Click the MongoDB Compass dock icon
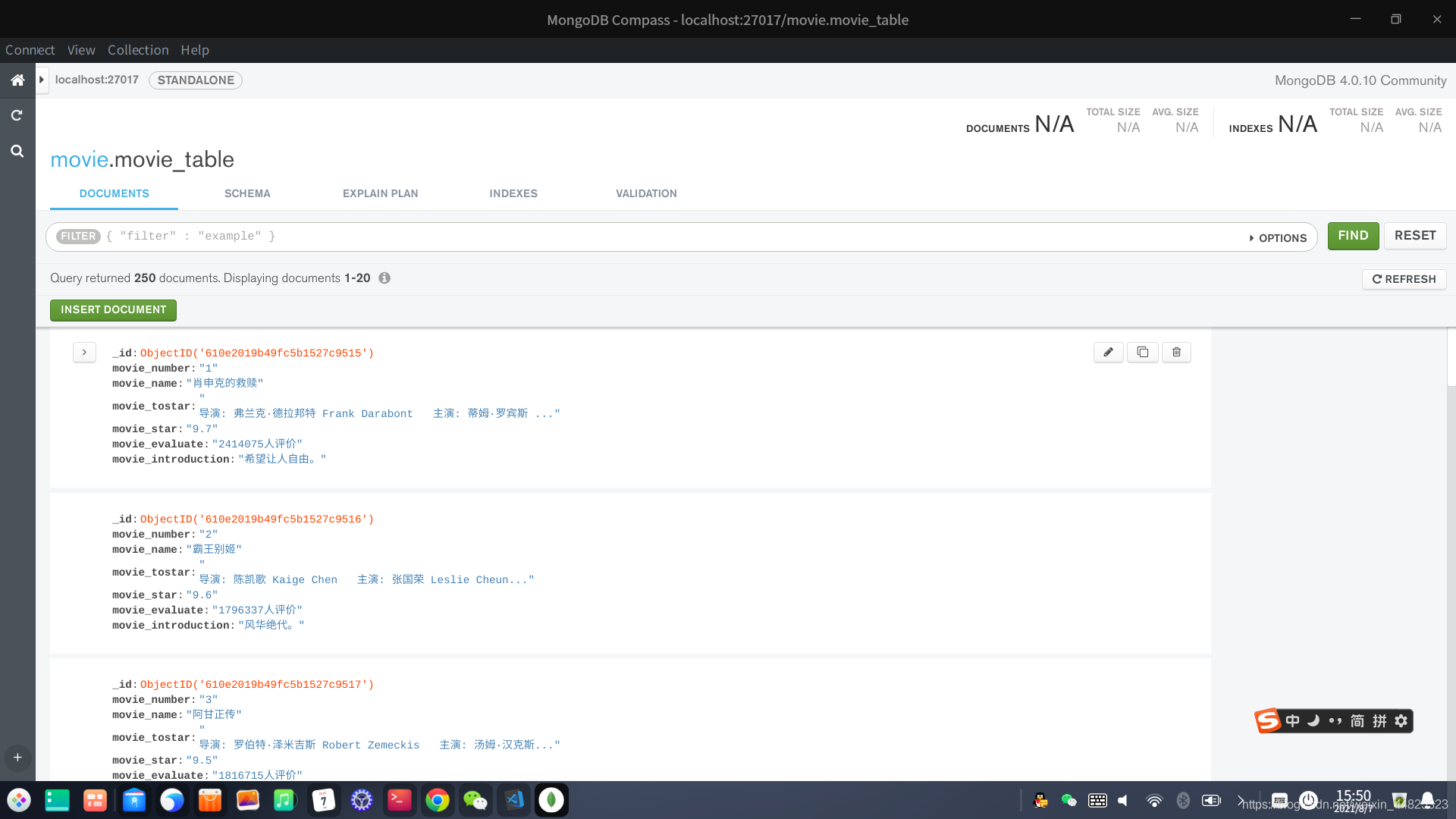The width and height of the screenshot is (1456, 819). pos(551,800)
